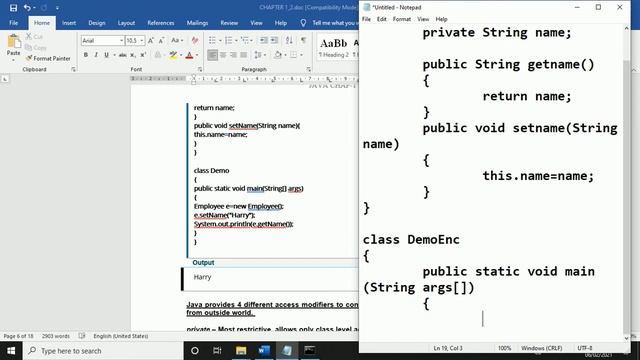Clear all formatting using the eraser icon
This screenshot has height=360, width=640.
(195, 40)
